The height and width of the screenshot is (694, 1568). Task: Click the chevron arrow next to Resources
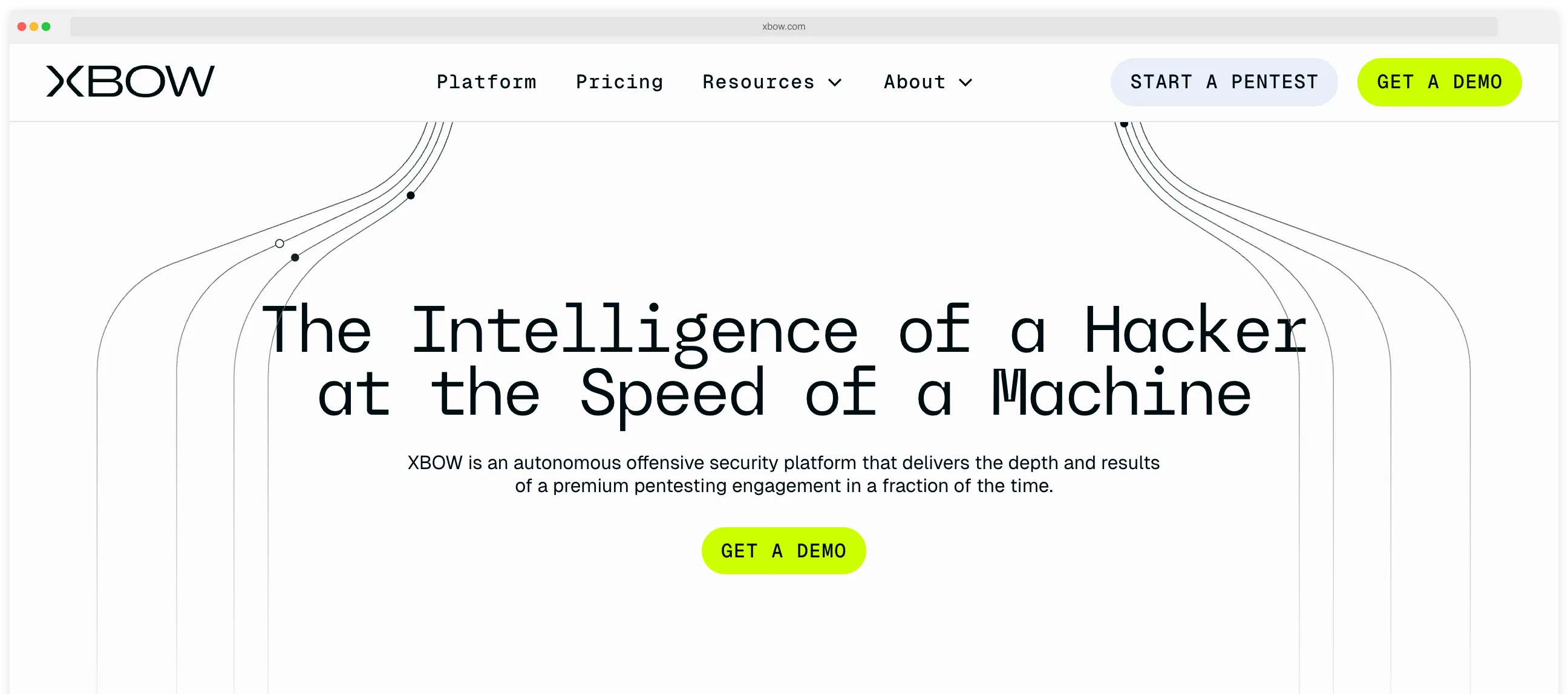837,83
